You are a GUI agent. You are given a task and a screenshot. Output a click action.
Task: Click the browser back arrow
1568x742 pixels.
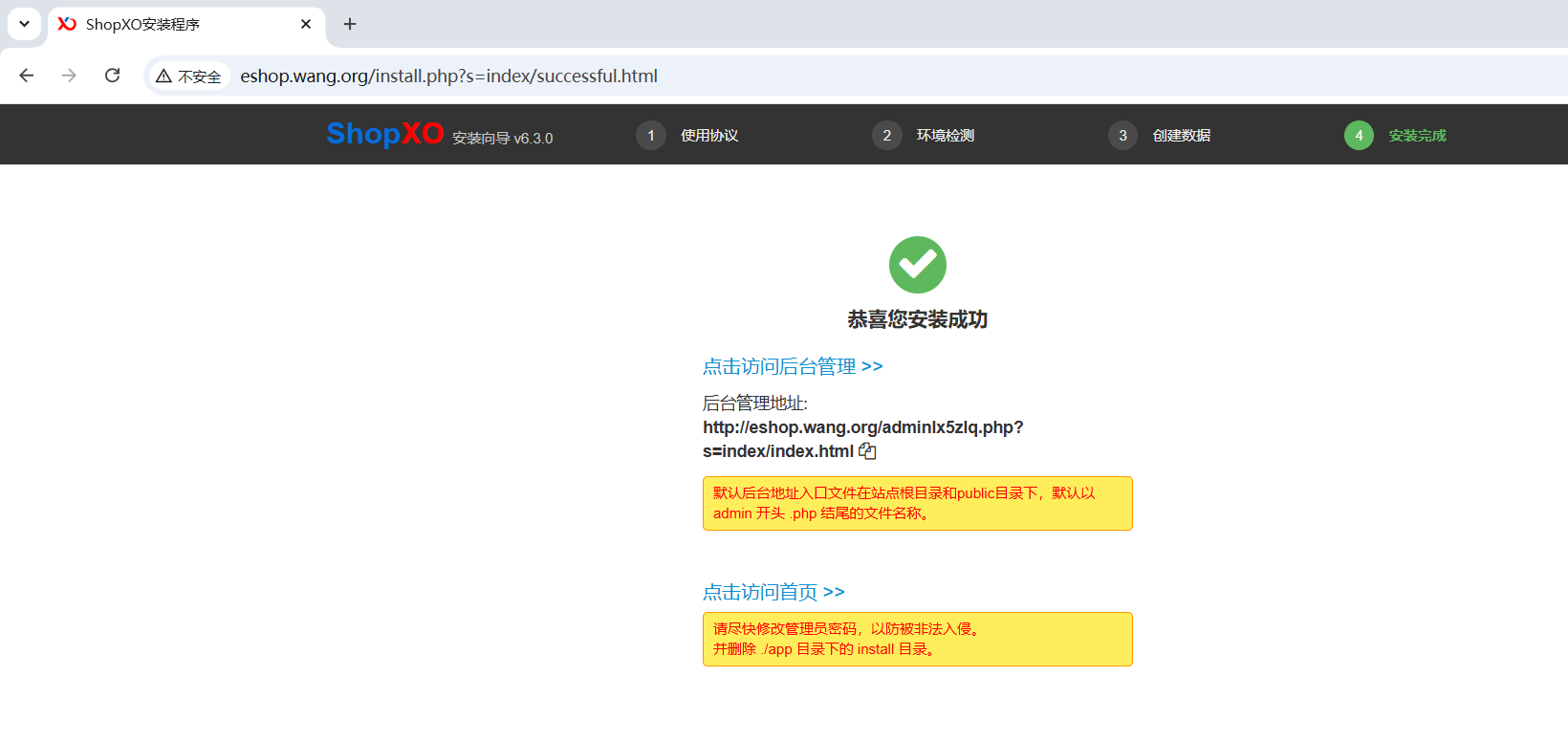pyautogui.click(x=27, y=76)
